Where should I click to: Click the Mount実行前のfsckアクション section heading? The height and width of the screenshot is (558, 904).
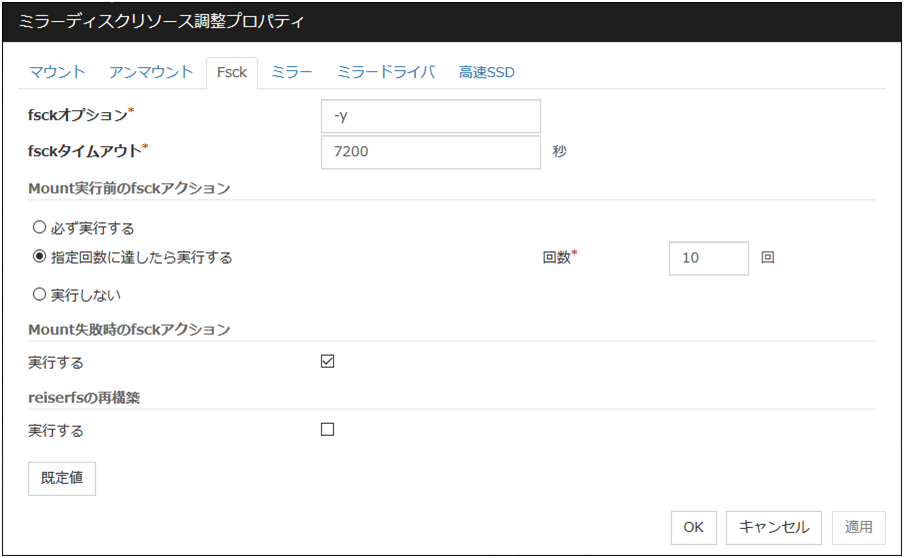click(130, 188)
